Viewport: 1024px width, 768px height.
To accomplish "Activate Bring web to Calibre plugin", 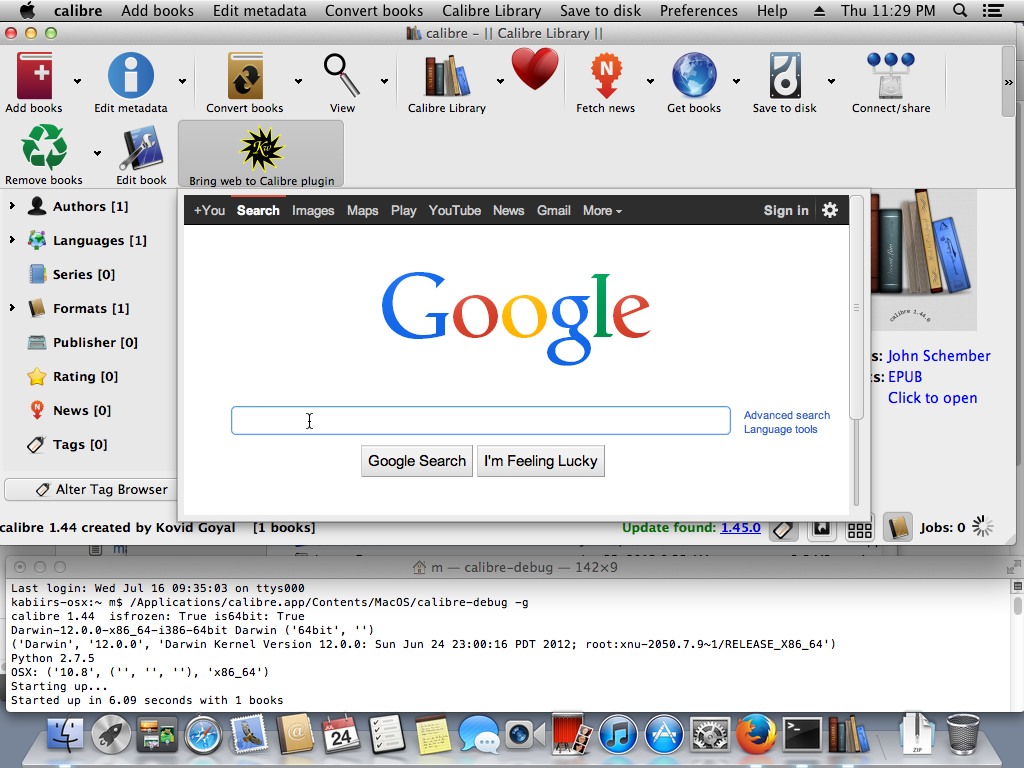I will click(x=261, y=154).
